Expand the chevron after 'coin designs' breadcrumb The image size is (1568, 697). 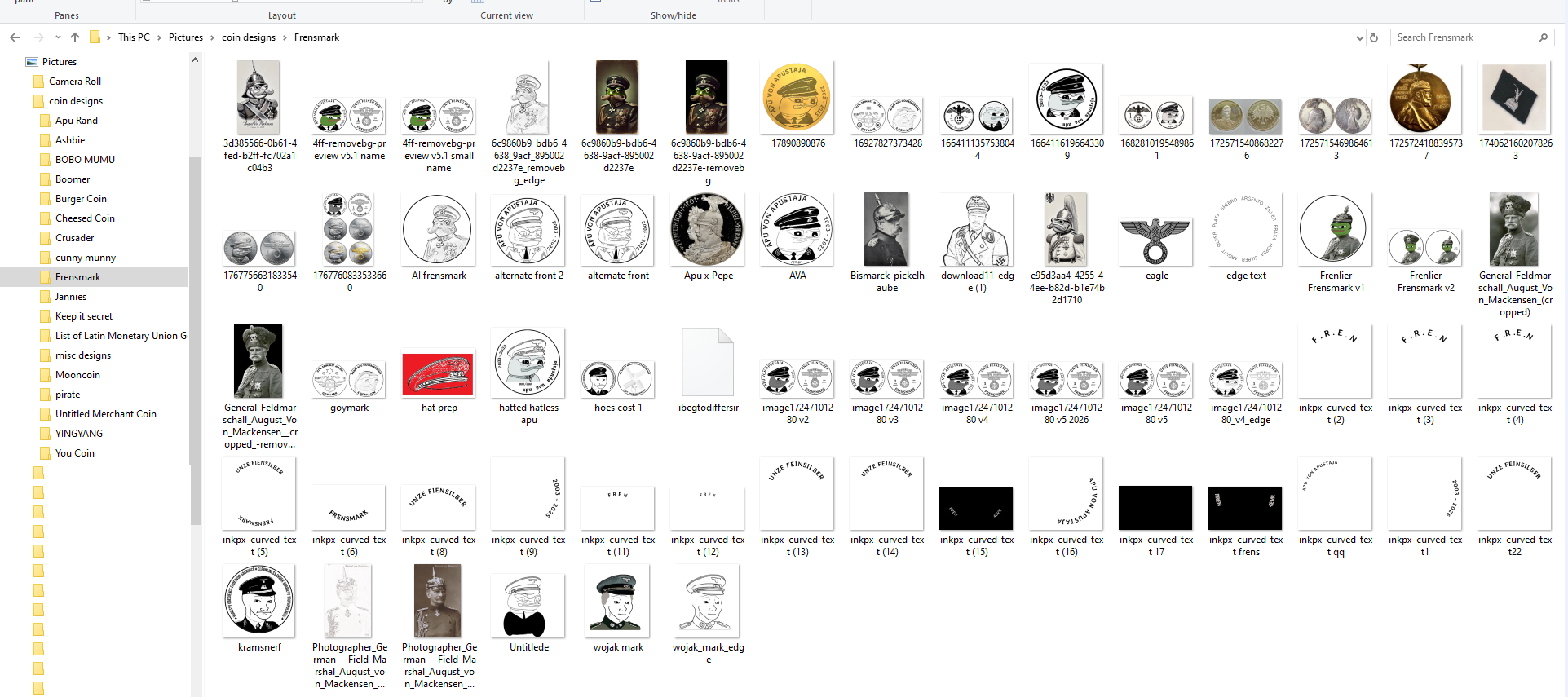pos(285,37)
